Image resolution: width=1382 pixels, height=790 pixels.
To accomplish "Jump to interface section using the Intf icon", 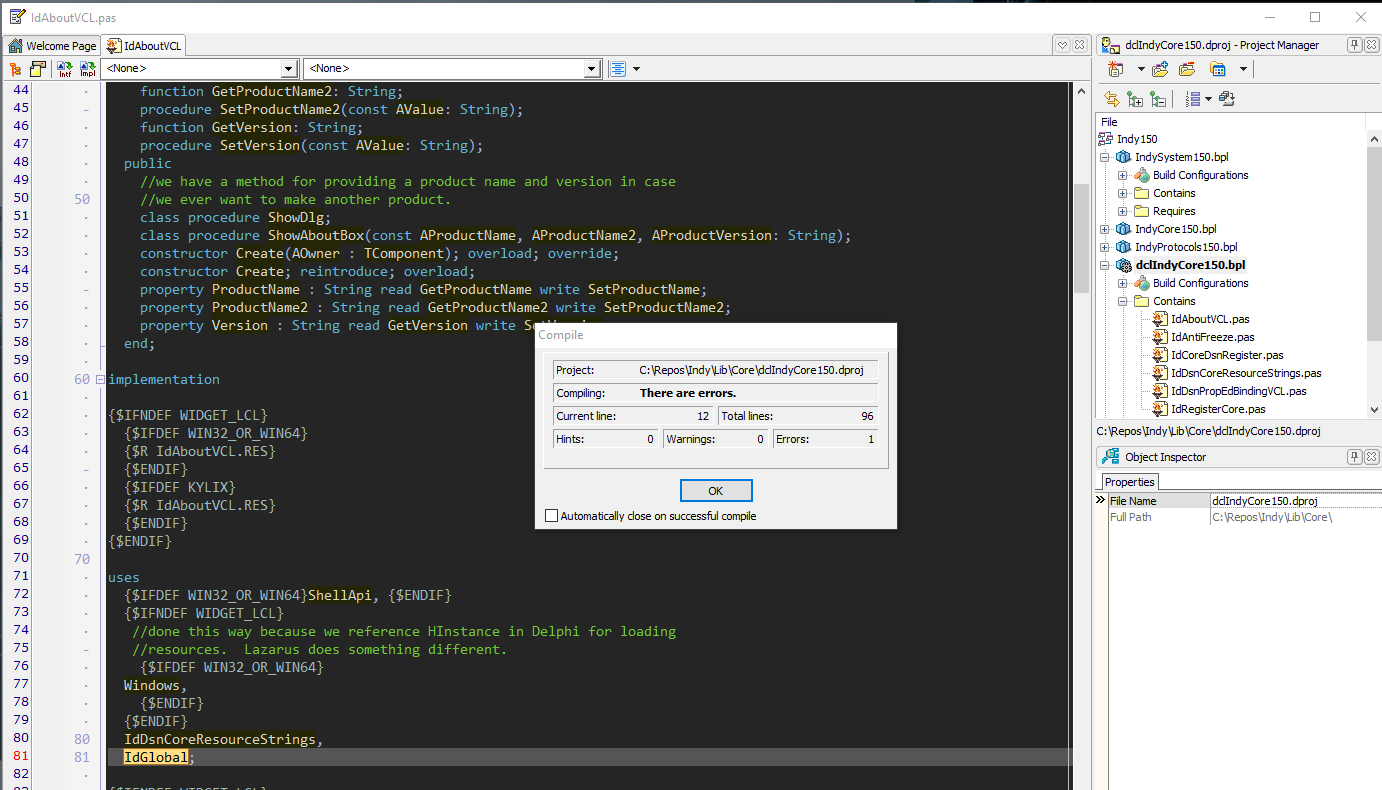I will click(x=63, y=68).
